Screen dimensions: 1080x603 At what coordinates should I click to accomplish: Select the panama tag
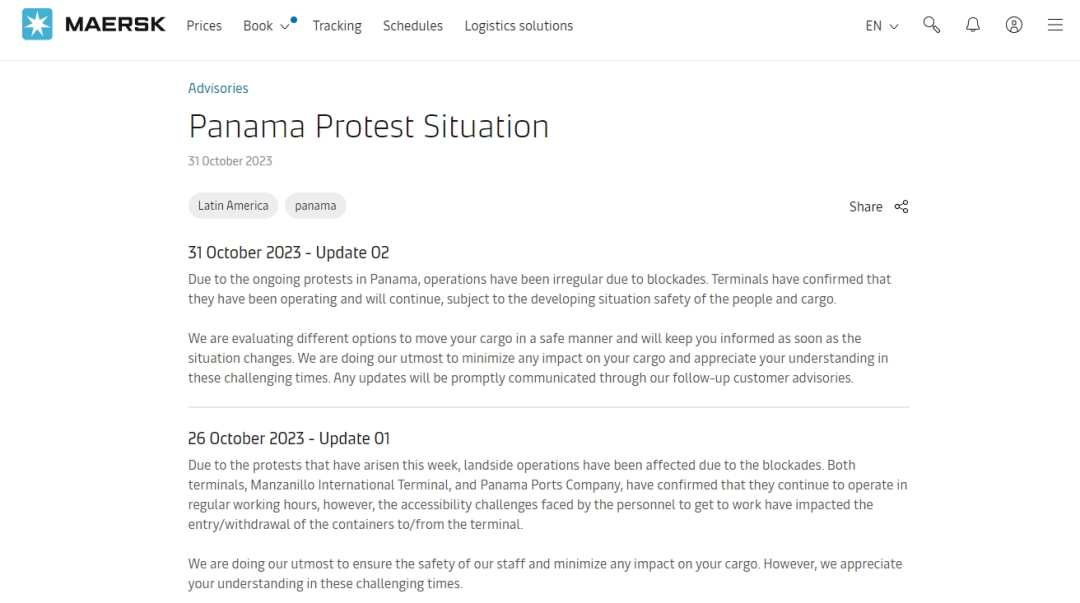(x=315, y=205)
